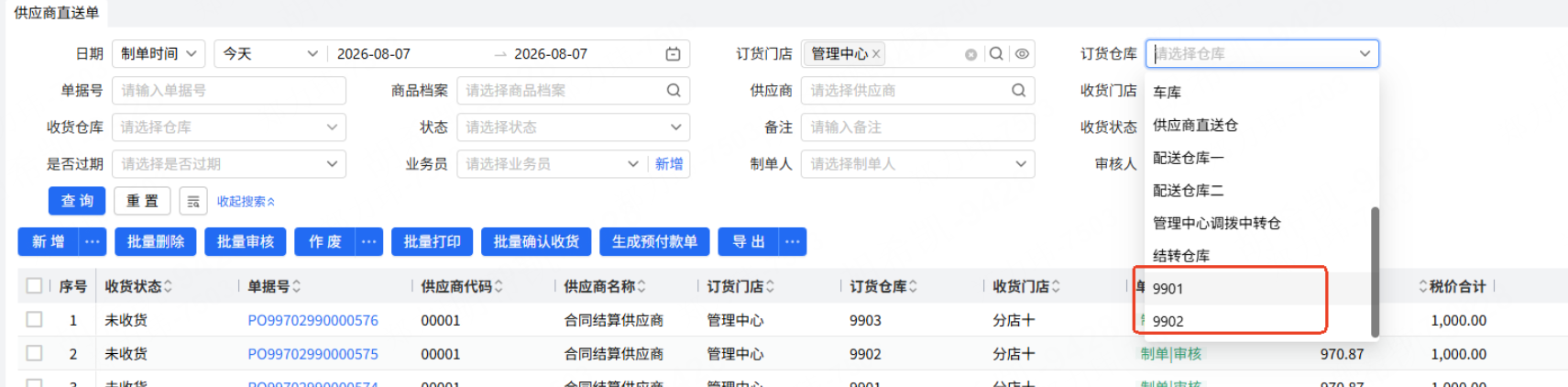Screen dimensions: 1568x387
Task: Click supplier field search magnifier
Action: click(1018, 90)
